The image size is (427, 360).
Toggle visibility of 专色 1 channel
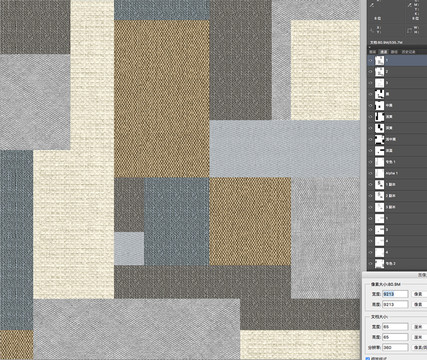(x=371, y=162)
